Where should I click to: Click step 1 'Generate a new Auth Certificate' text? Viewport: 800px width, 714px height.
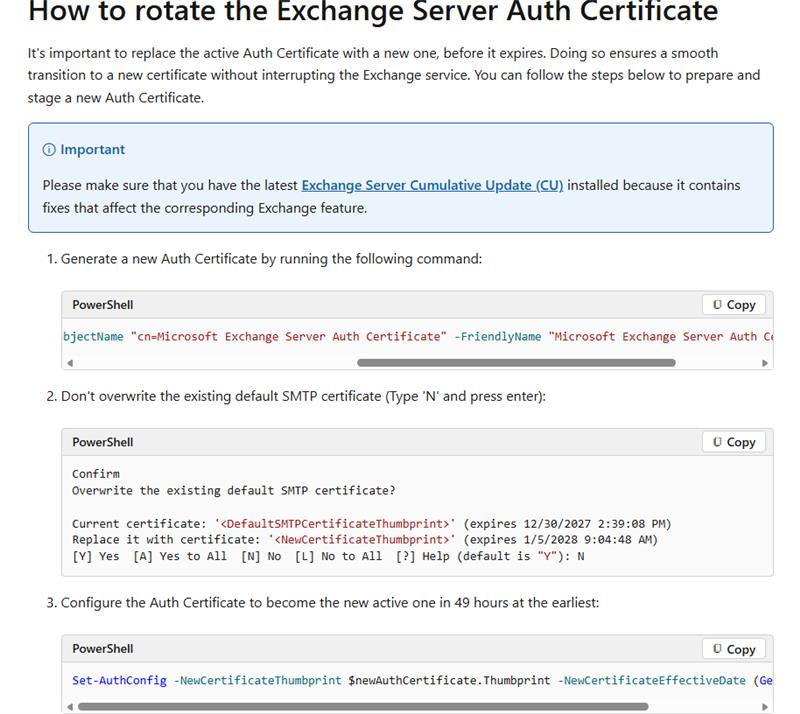tap(271, 259)
